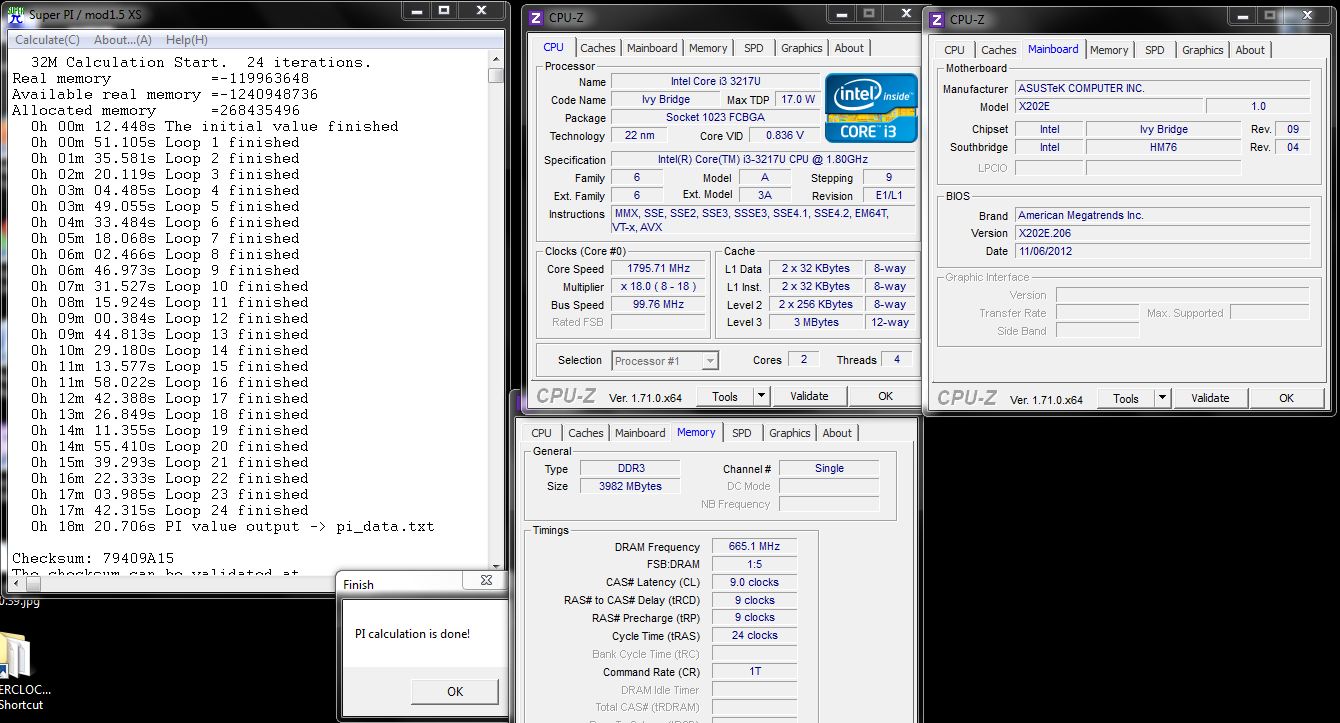
Task: Click Tools button in processor info window
Action: coord(725,396)
